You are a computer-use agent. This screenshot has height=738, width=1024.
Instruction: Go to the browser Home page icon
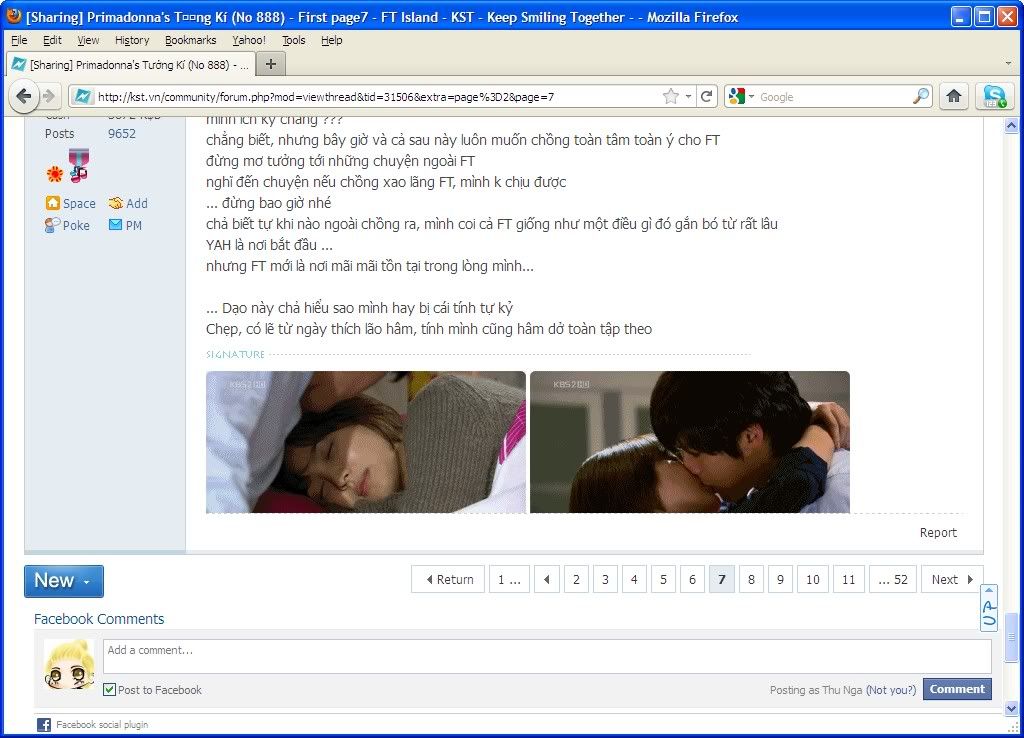tap(954, 97)
